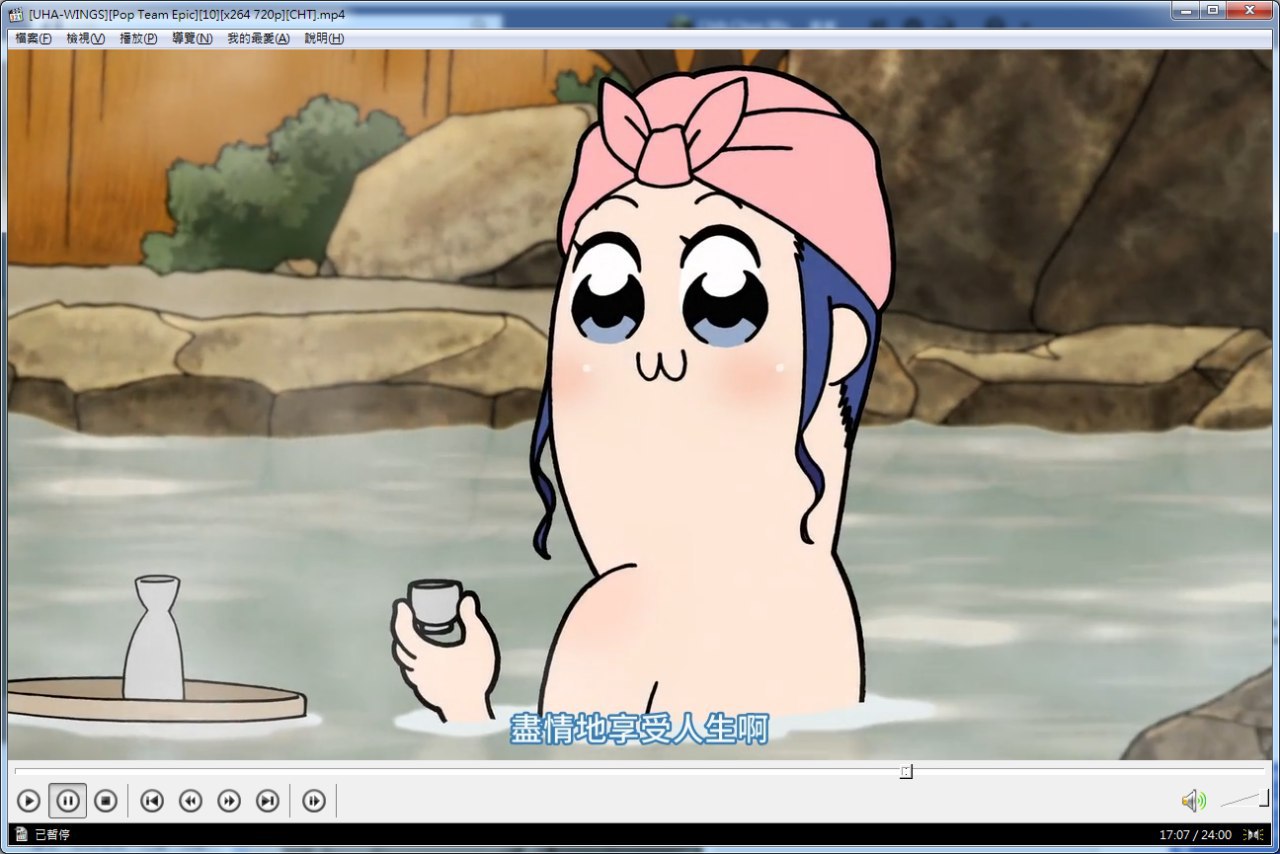1280x854 pixels.
Task: Click the Pause button
Action: (x=68, y=801)
